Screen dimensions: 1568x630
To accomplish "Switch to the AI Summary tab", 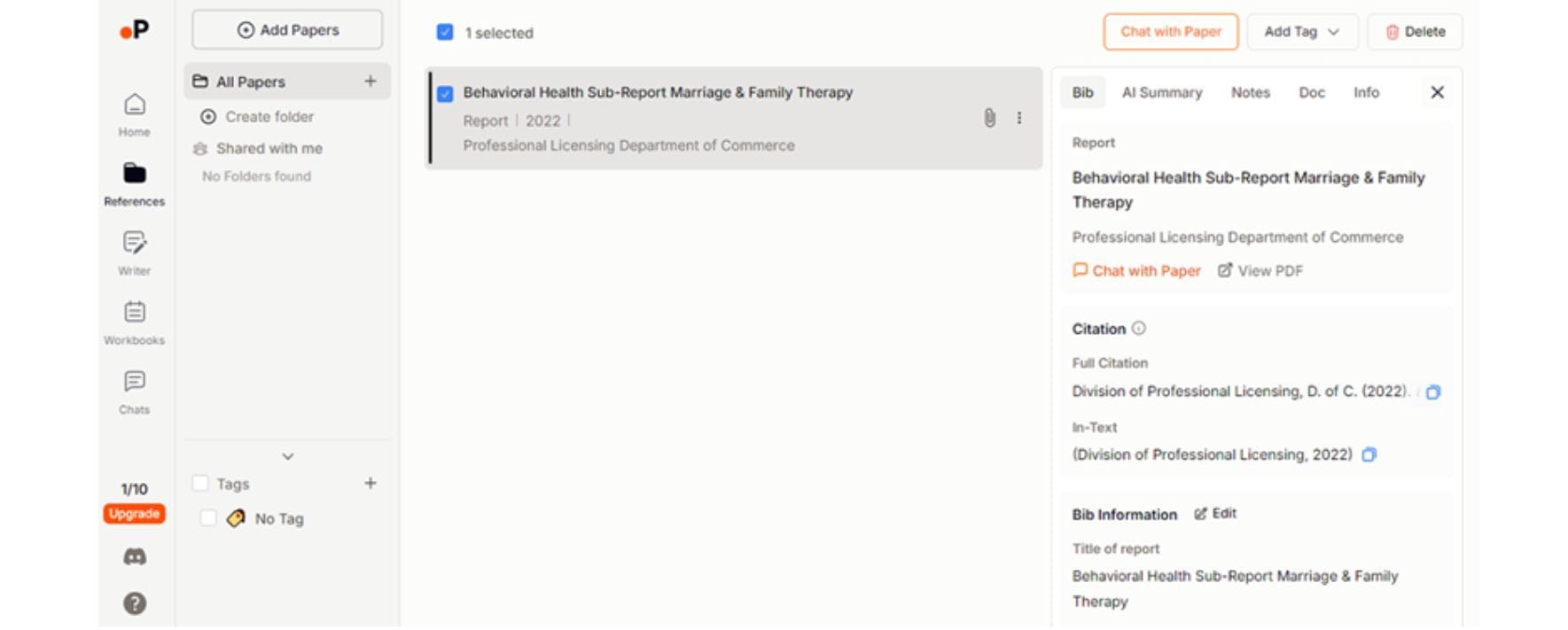I will (1162, 92).
